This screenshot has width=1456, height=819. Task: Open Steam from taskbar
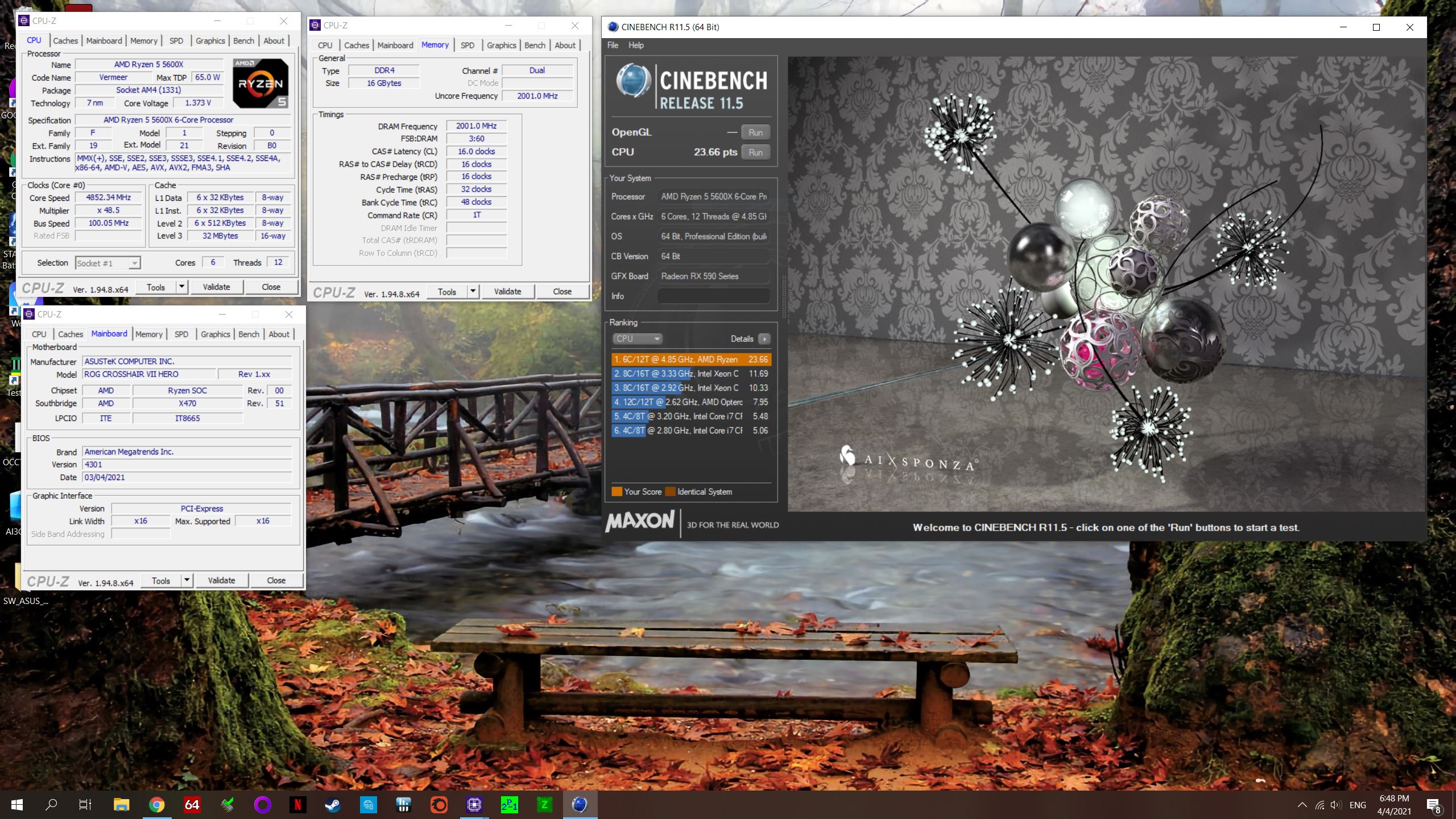[x=333, y=805]
